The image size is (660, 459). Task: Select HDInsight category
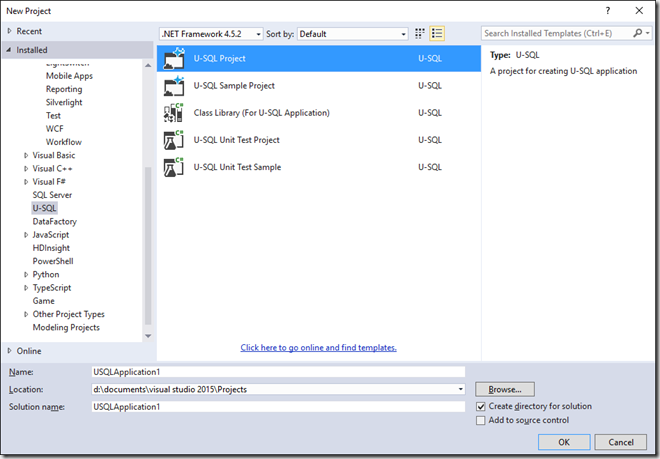click(x=51, y=248)
